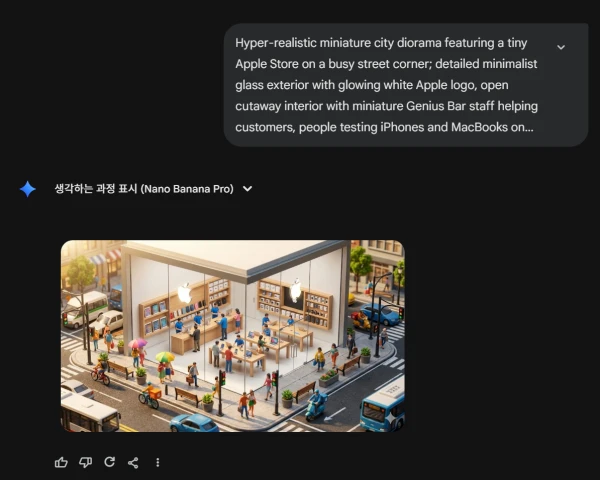Share the response with share icon
Image resolution: width=600 pixels, height=480 pixels.
(x=133, y=462)
